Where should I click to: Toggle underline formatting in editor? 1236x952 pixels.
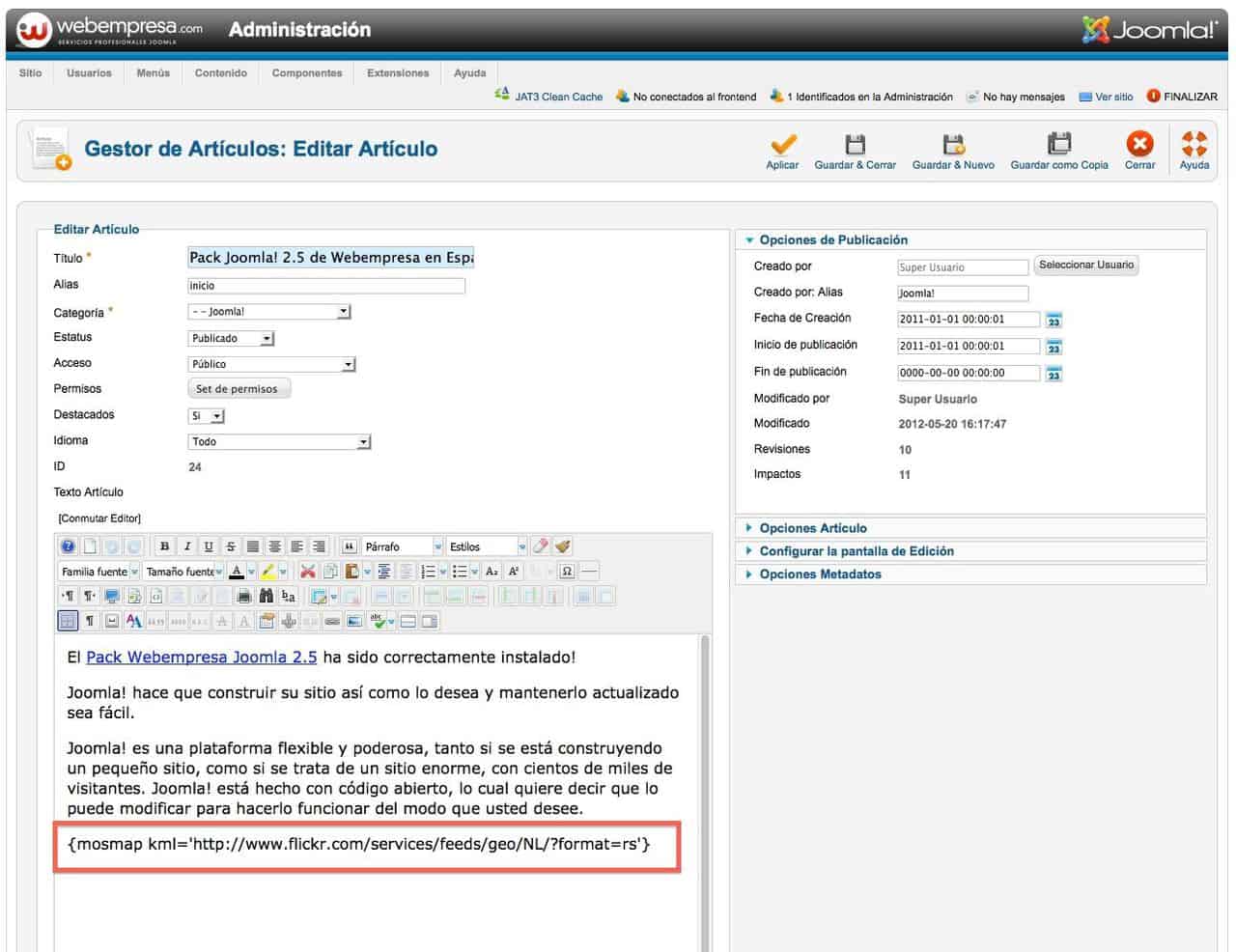[x=209, y=546]
